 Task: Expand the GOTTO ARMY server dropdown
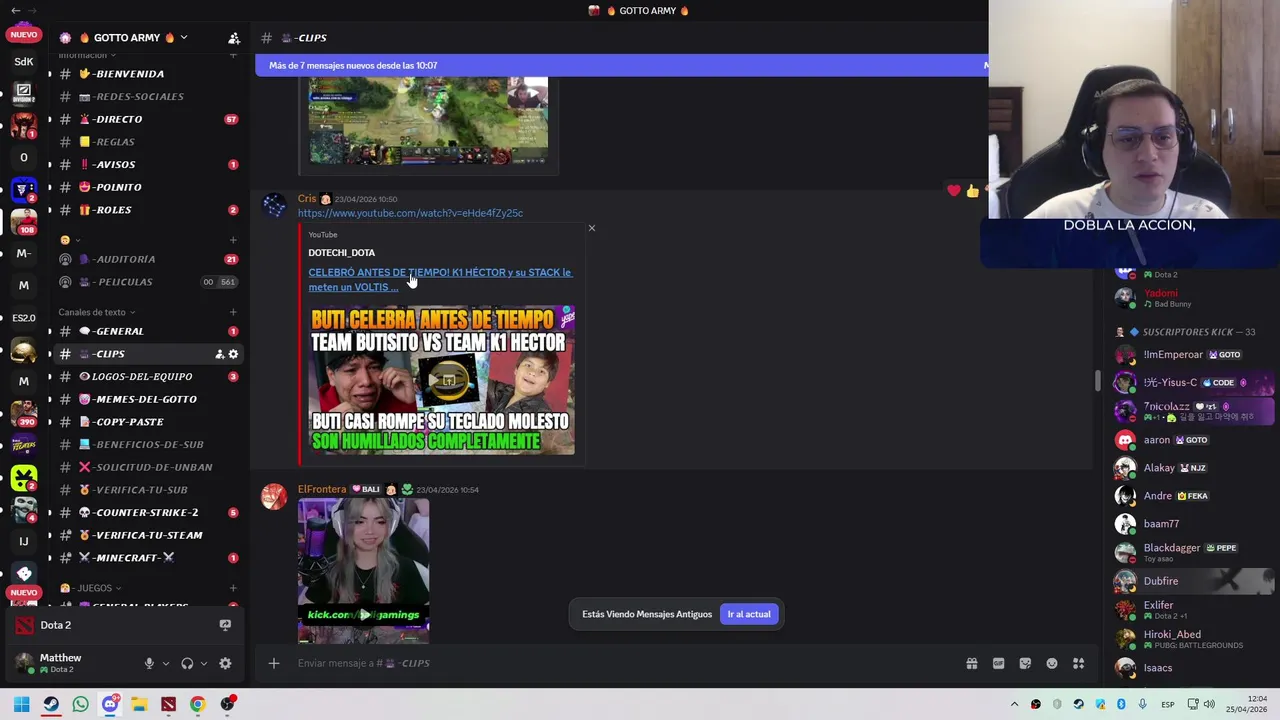(x=183, y=38)
